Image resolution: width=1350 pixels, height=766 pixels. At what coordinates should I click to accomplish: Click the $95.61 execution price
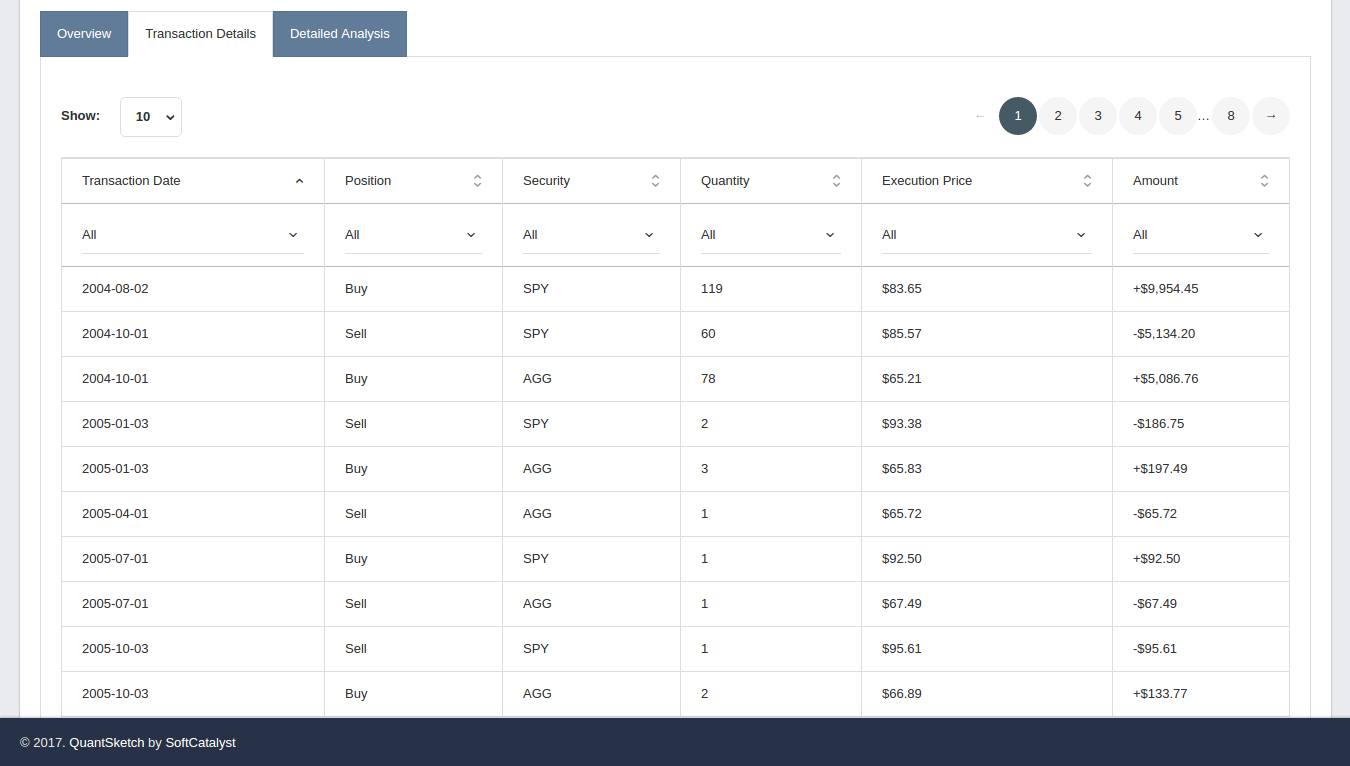pyautogui.click(x=902, y=649)
